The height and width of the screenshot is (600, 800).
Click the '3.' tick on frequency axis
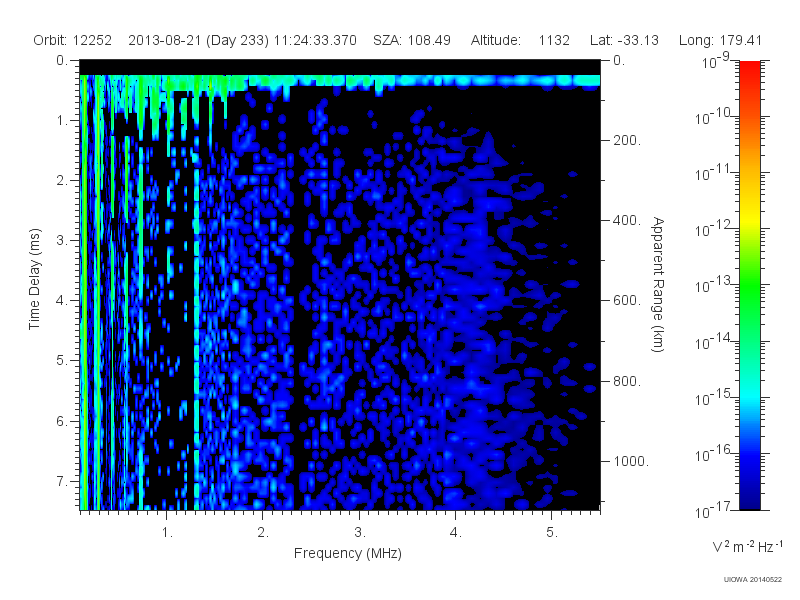tap(360, 533)
